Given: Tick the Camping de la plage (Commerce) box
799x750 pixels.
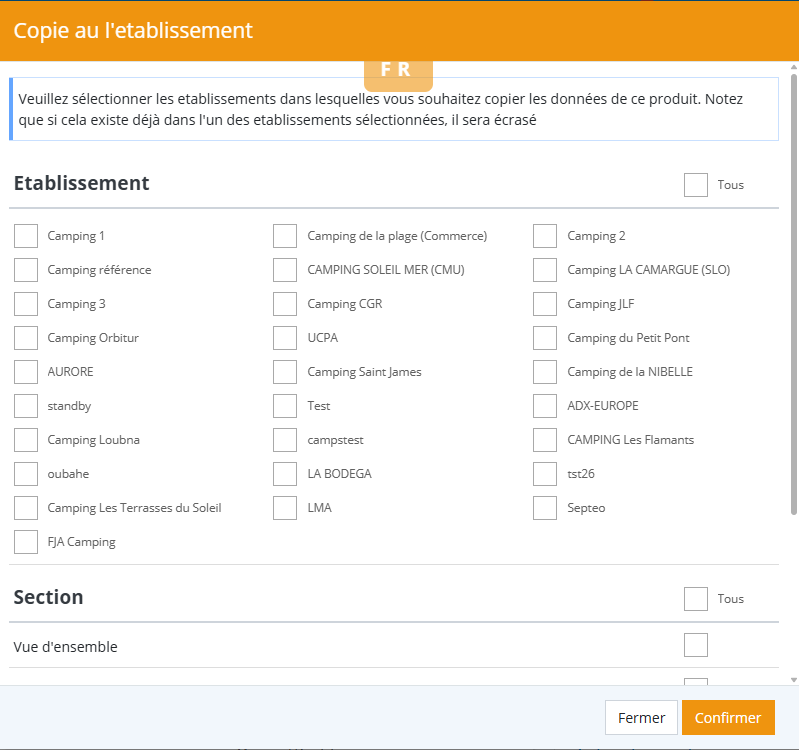Looking at the screenshot, I should click(285, 236).
